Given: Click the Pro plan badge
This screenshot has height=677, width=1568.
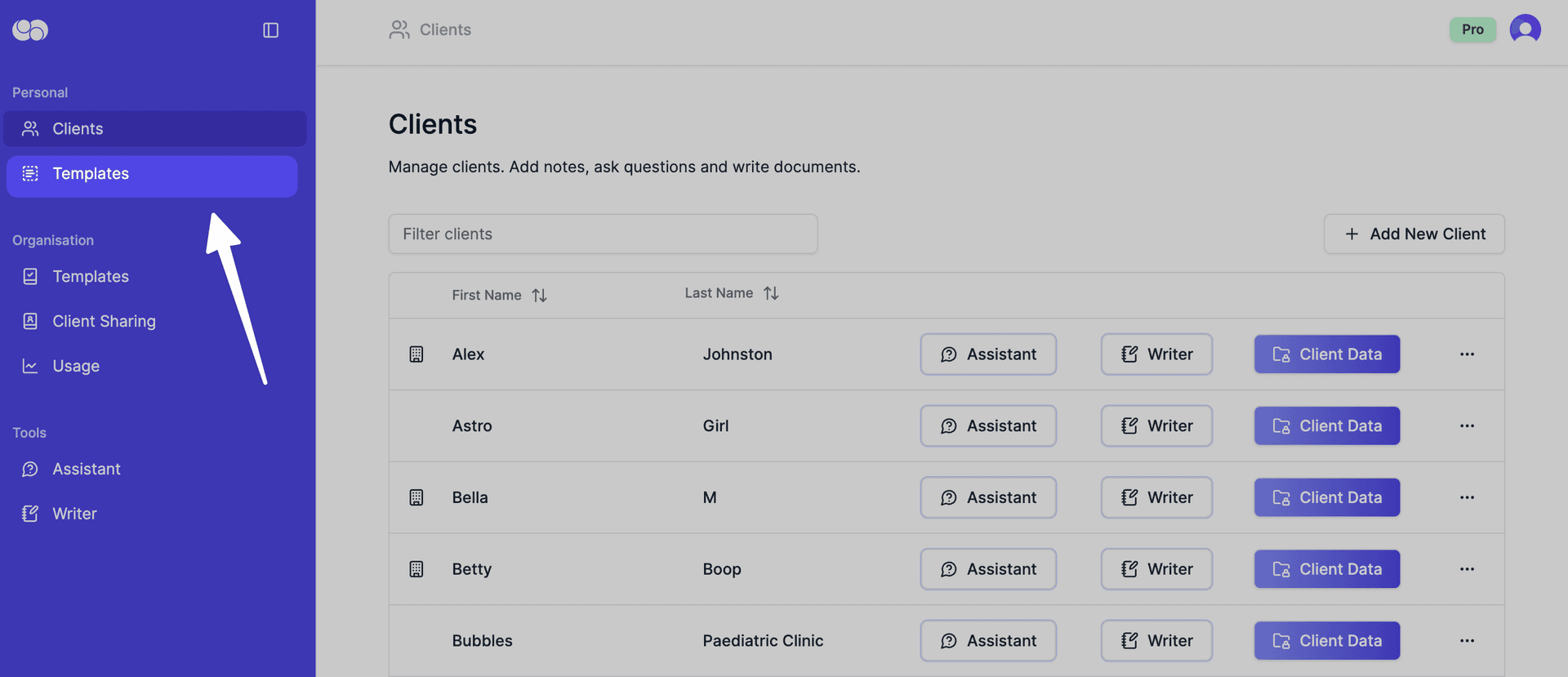Looking at the screenshot, I should pyautogui.click(x=1472, y=29).
